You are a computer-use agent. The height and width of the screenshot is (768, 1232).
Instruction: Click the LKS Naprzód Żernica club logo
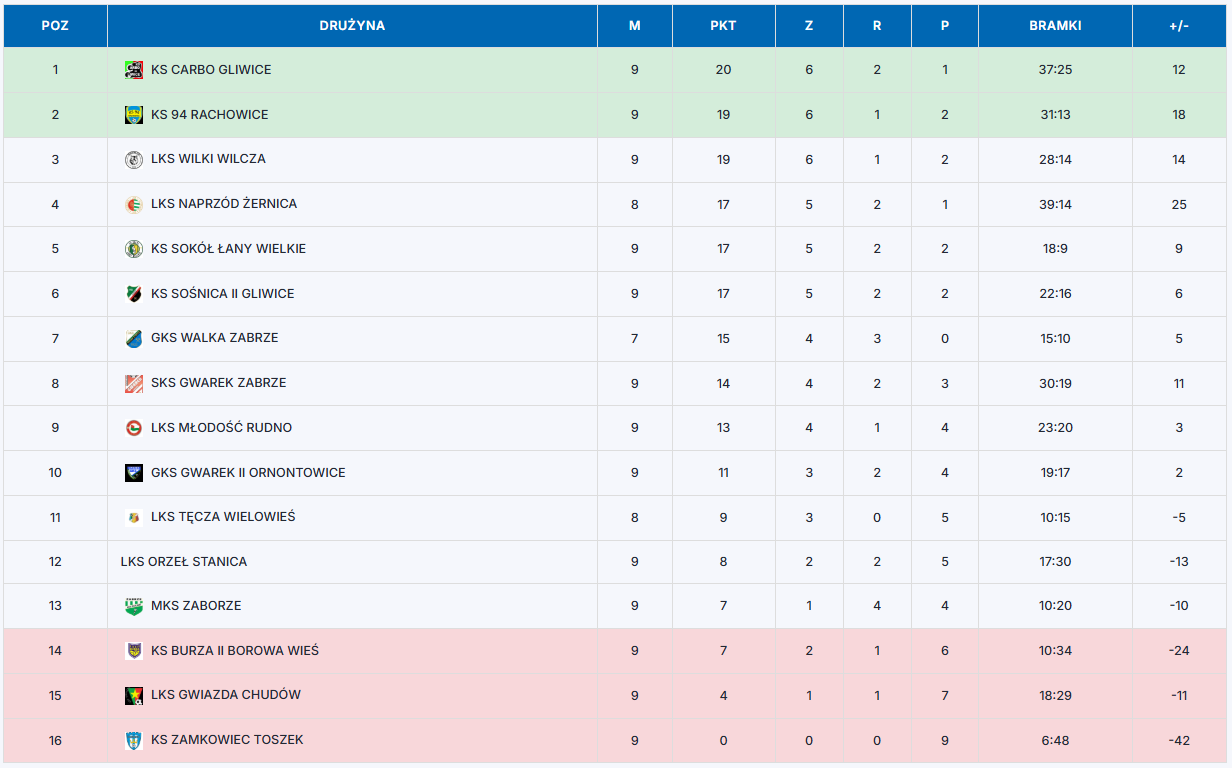tap(134, 204)
